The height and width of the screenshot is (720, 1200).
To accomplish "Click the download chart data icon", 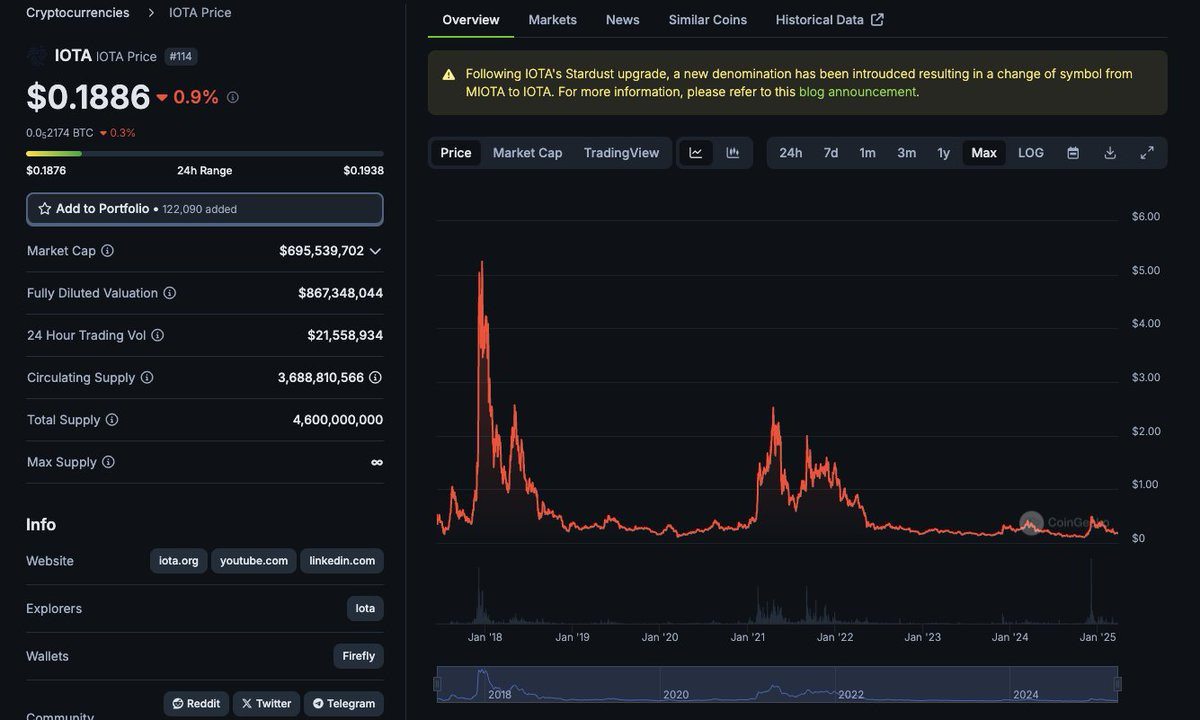I will pyautogui.click(x=1110, y=153).
